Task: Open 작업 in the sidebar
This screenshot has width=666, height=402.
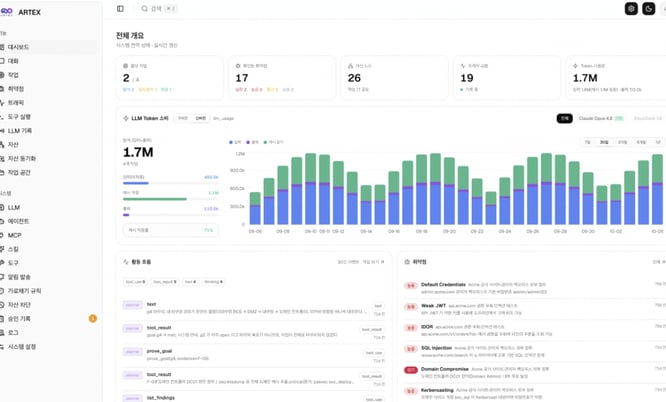Action: 49,75
